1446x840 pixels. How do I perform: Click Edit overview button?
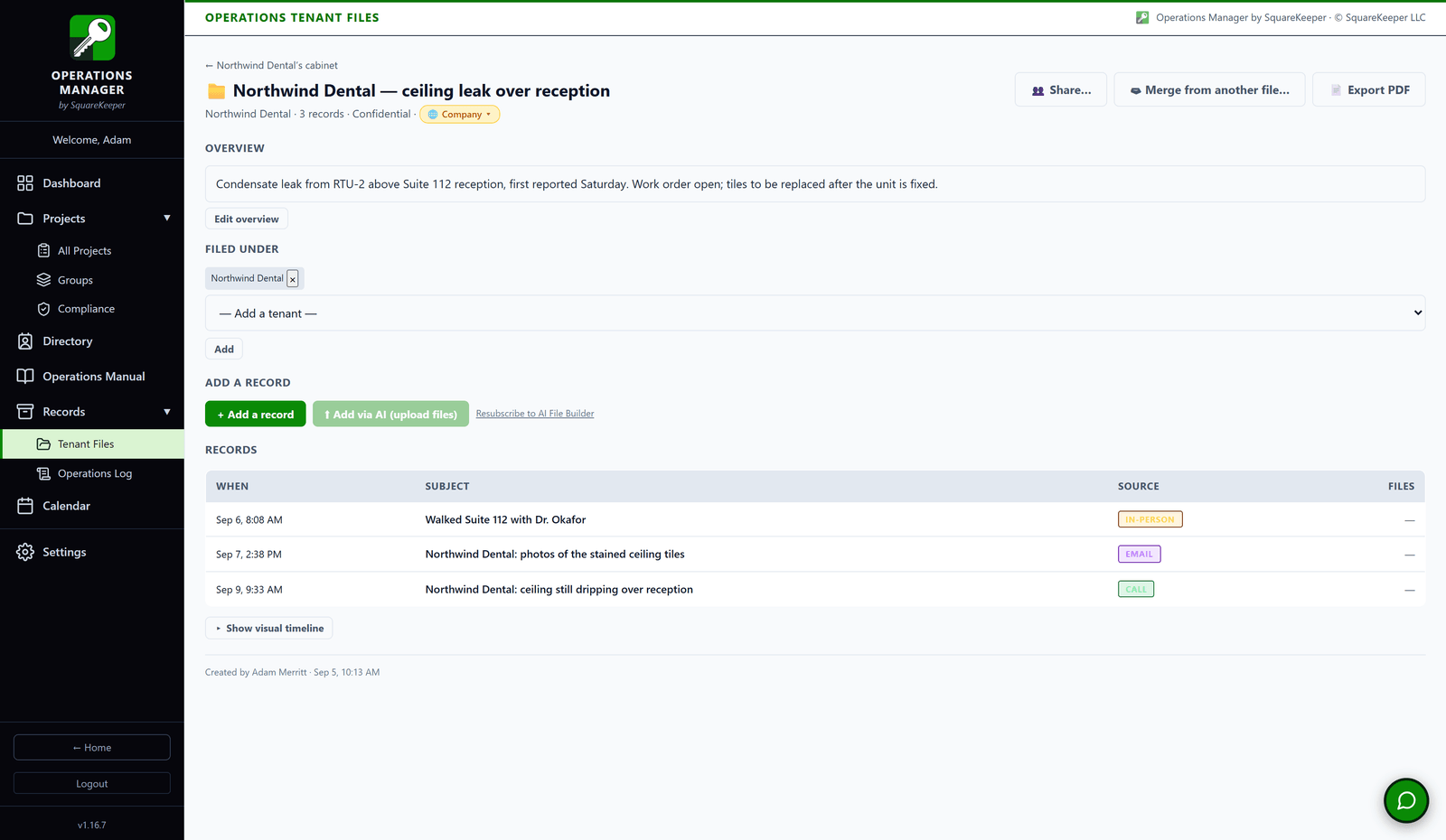pos(247,219)
